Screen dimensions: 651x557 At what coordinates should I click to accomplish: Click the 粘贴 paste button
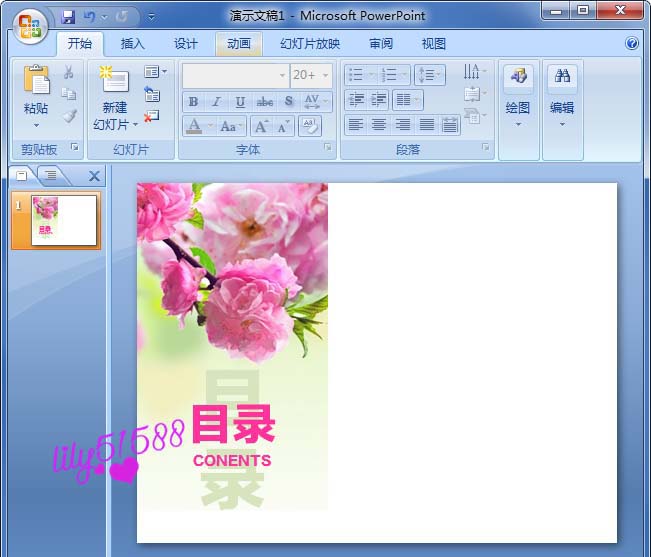pos(36,96)
